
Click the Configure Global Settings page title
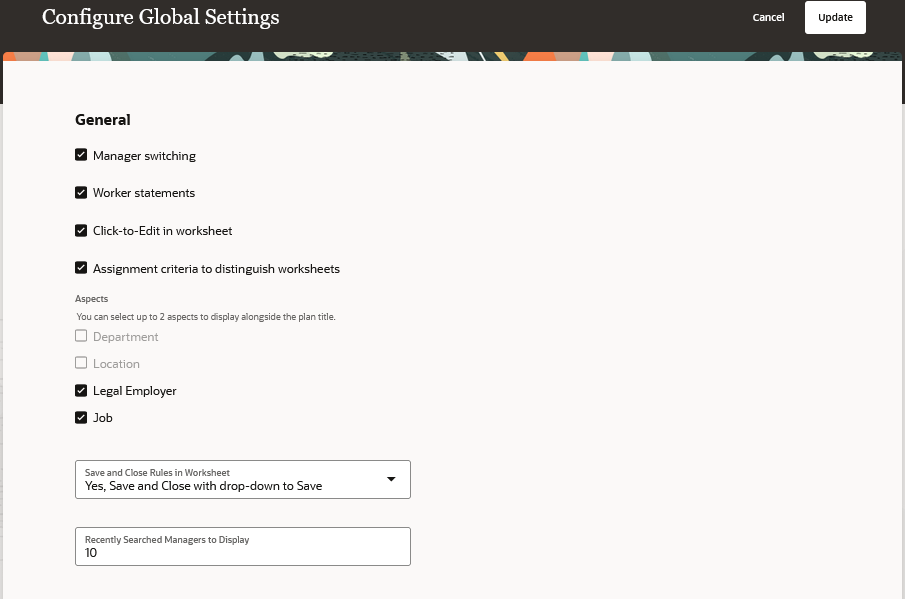(x=160, y=17)
